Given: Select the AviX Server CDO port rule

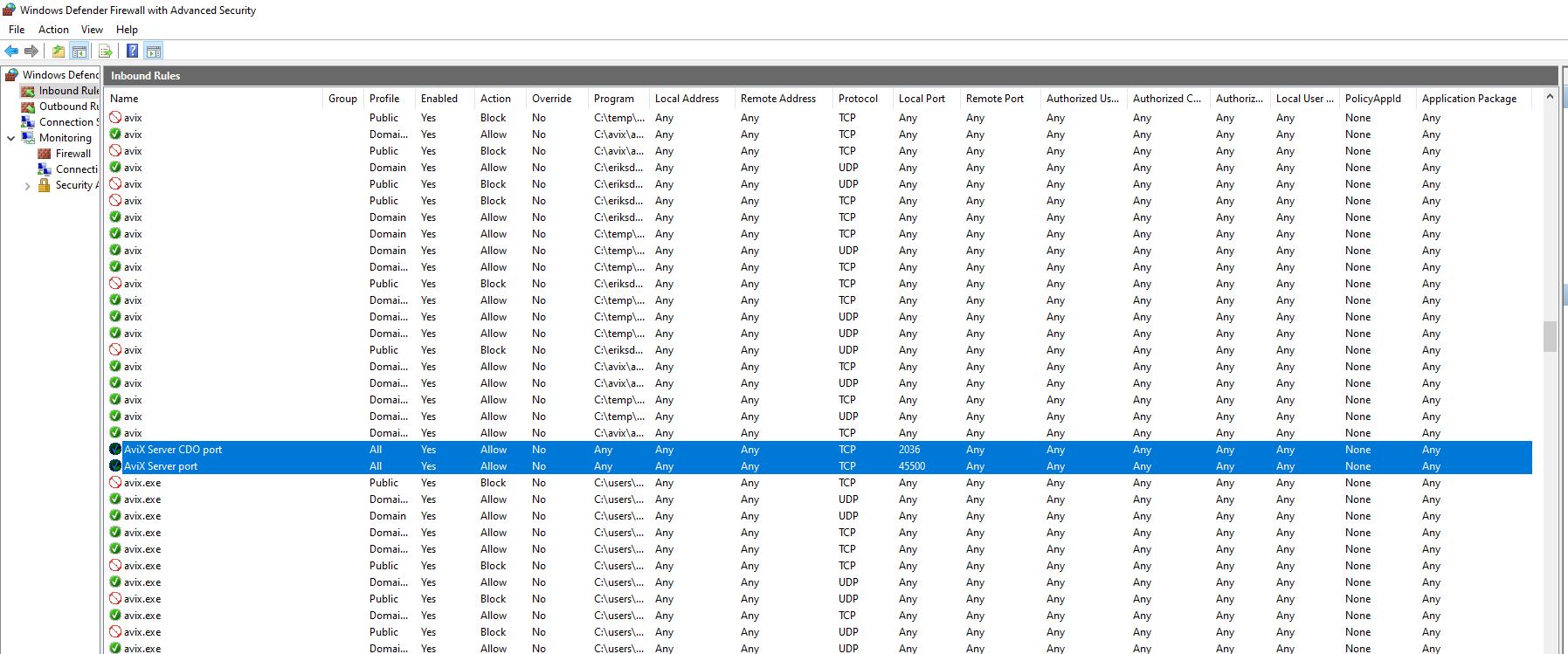Looking at the screenshot, I should click(173, 450).
